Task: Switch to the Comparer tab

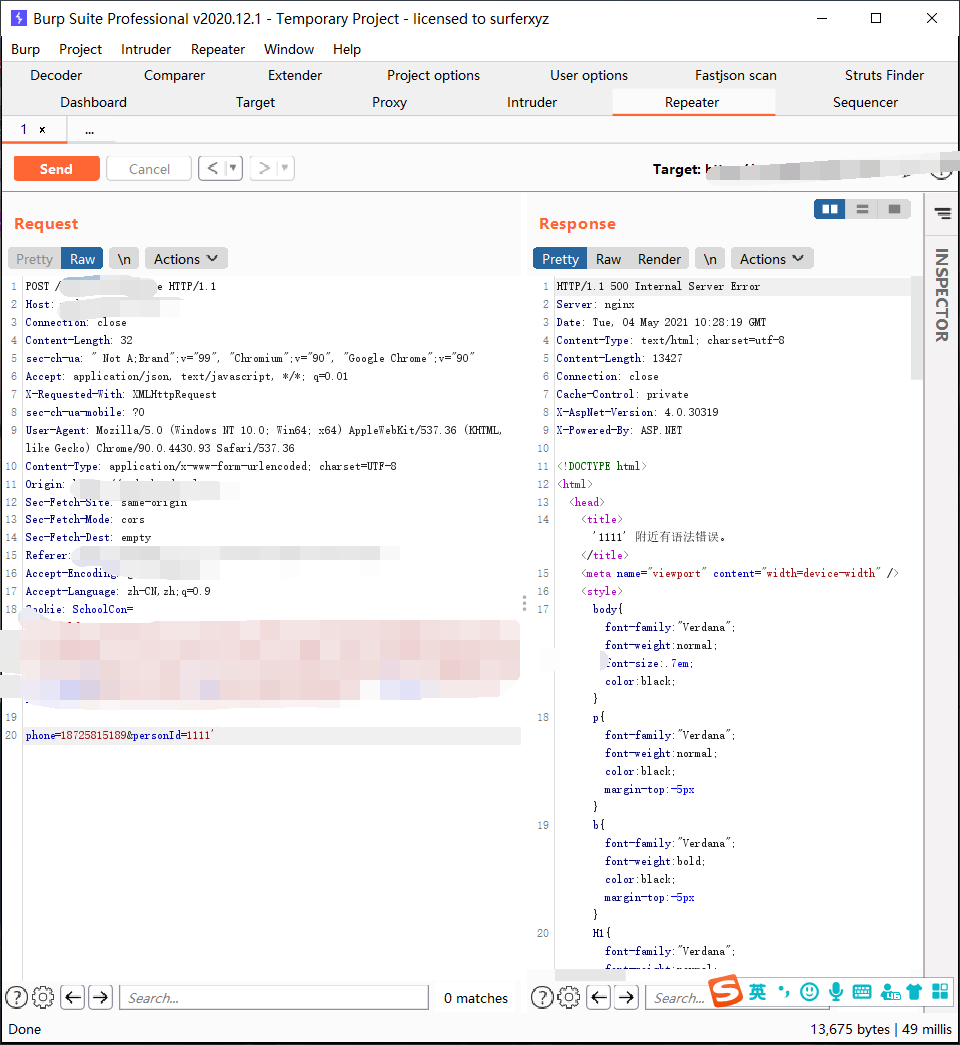Action: point(175,75)
